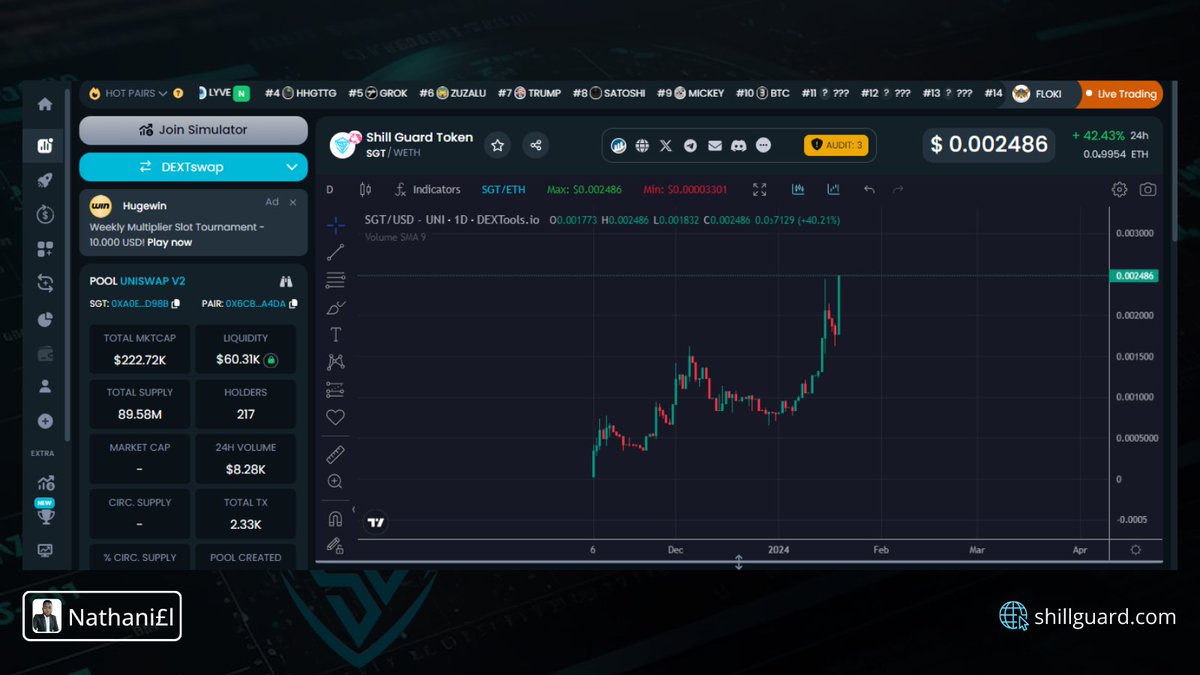Select the zoom in tool

pos(335,482)
